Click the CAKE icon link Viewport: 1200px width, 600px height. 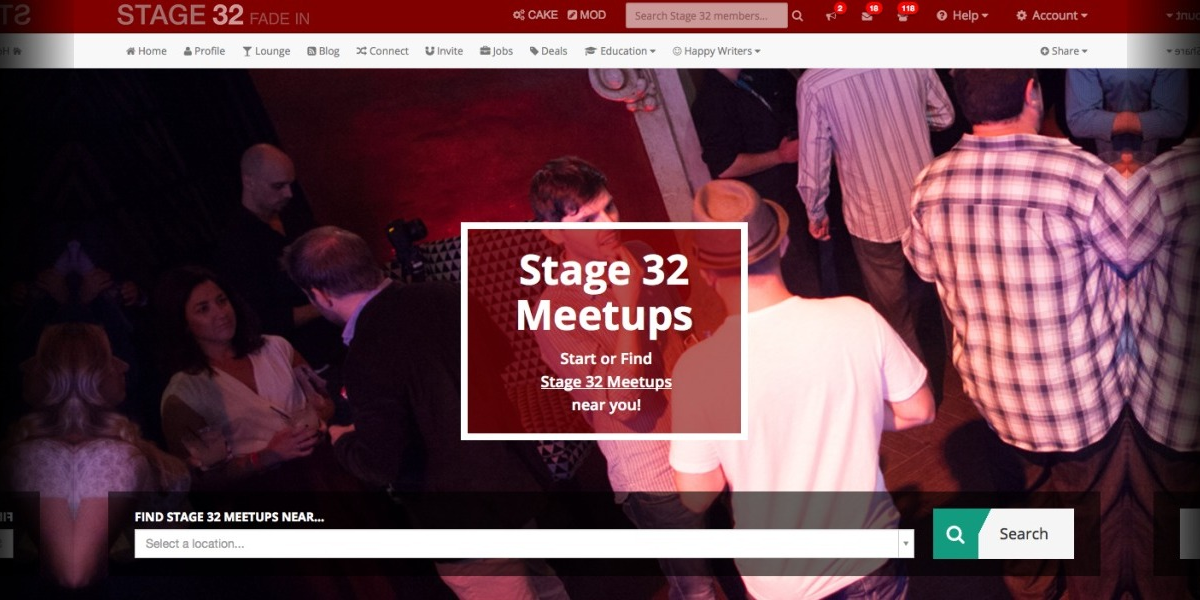[535, 15]
